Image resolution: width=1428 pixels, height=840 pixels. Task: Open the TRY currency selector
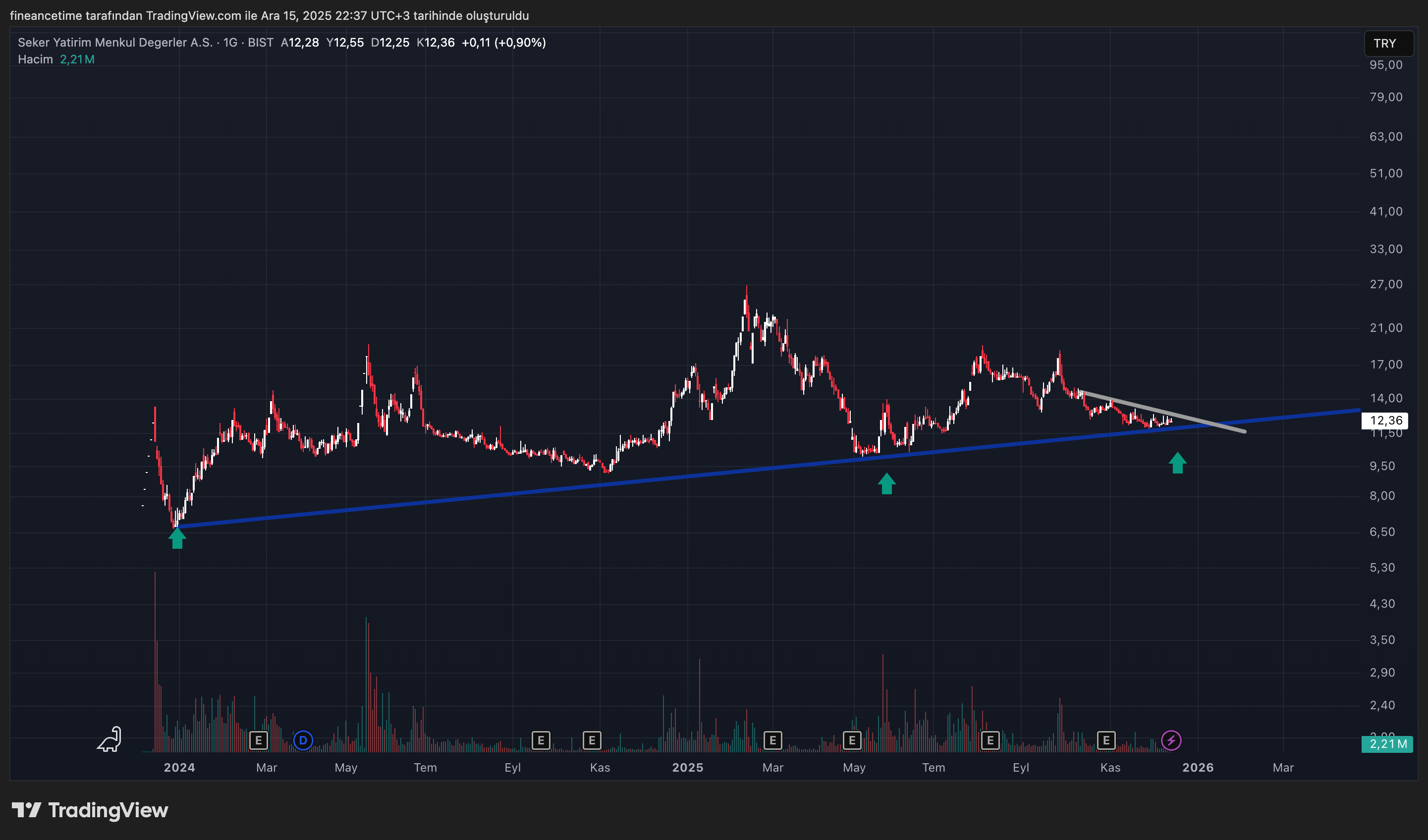click(x=1388, y=44)
